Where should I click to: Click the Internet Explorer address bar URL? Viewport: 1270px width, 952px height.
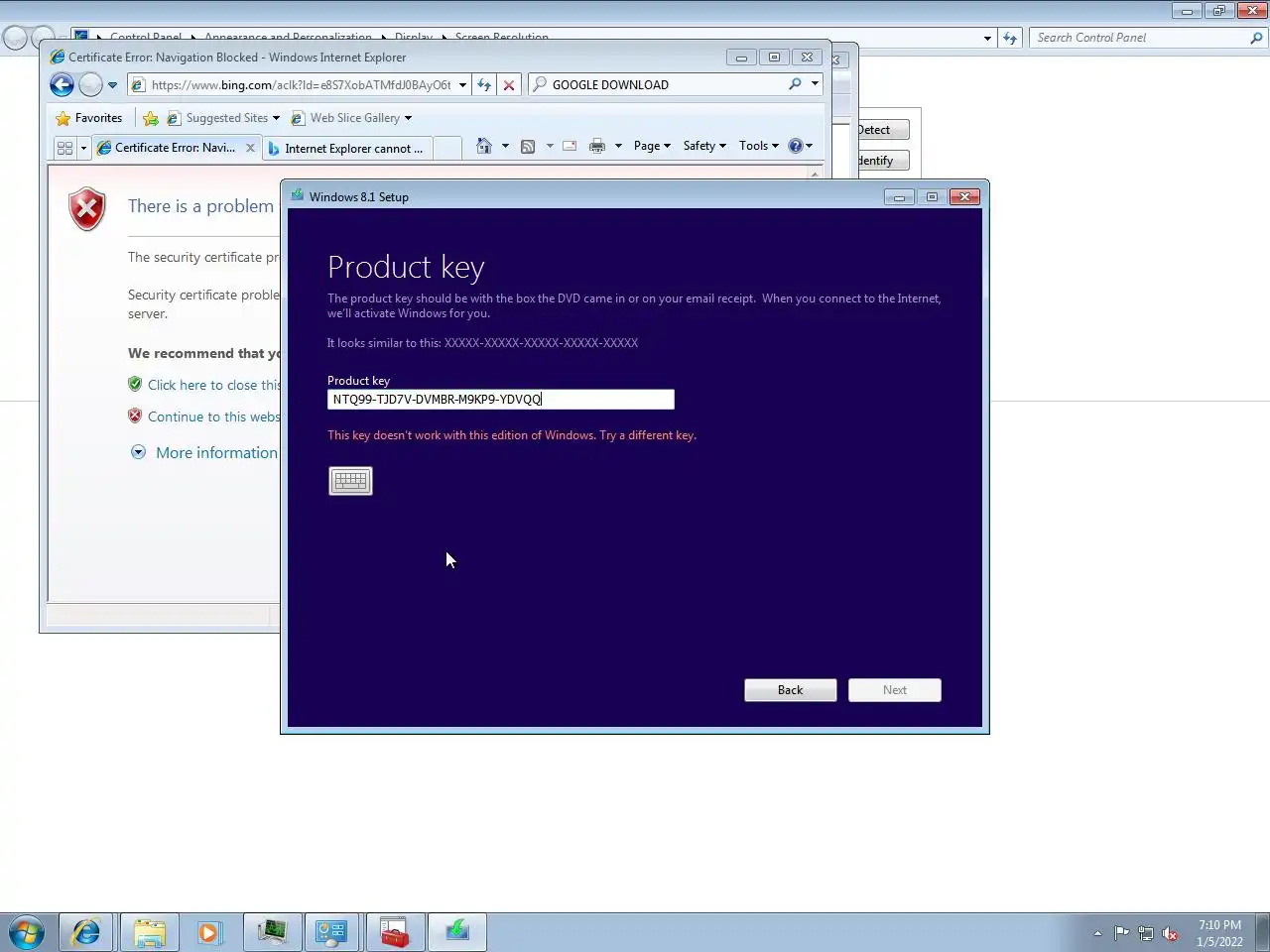click(301, 85)
